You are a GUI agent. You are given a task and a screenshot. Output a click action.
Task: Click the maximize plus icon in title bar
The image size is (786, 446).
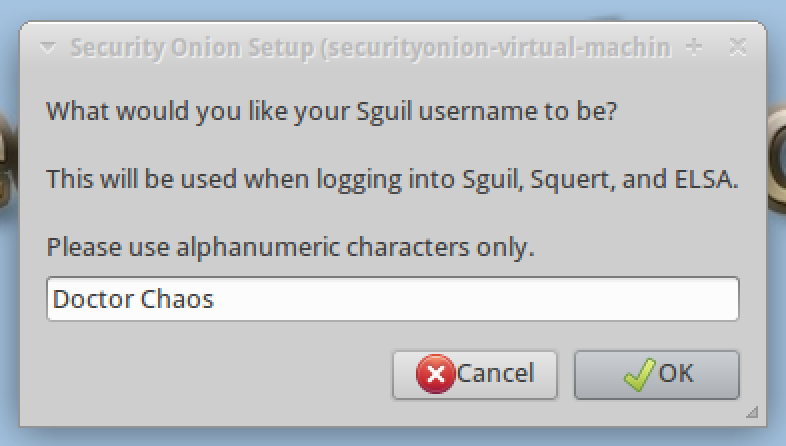[x=695, y=47]
